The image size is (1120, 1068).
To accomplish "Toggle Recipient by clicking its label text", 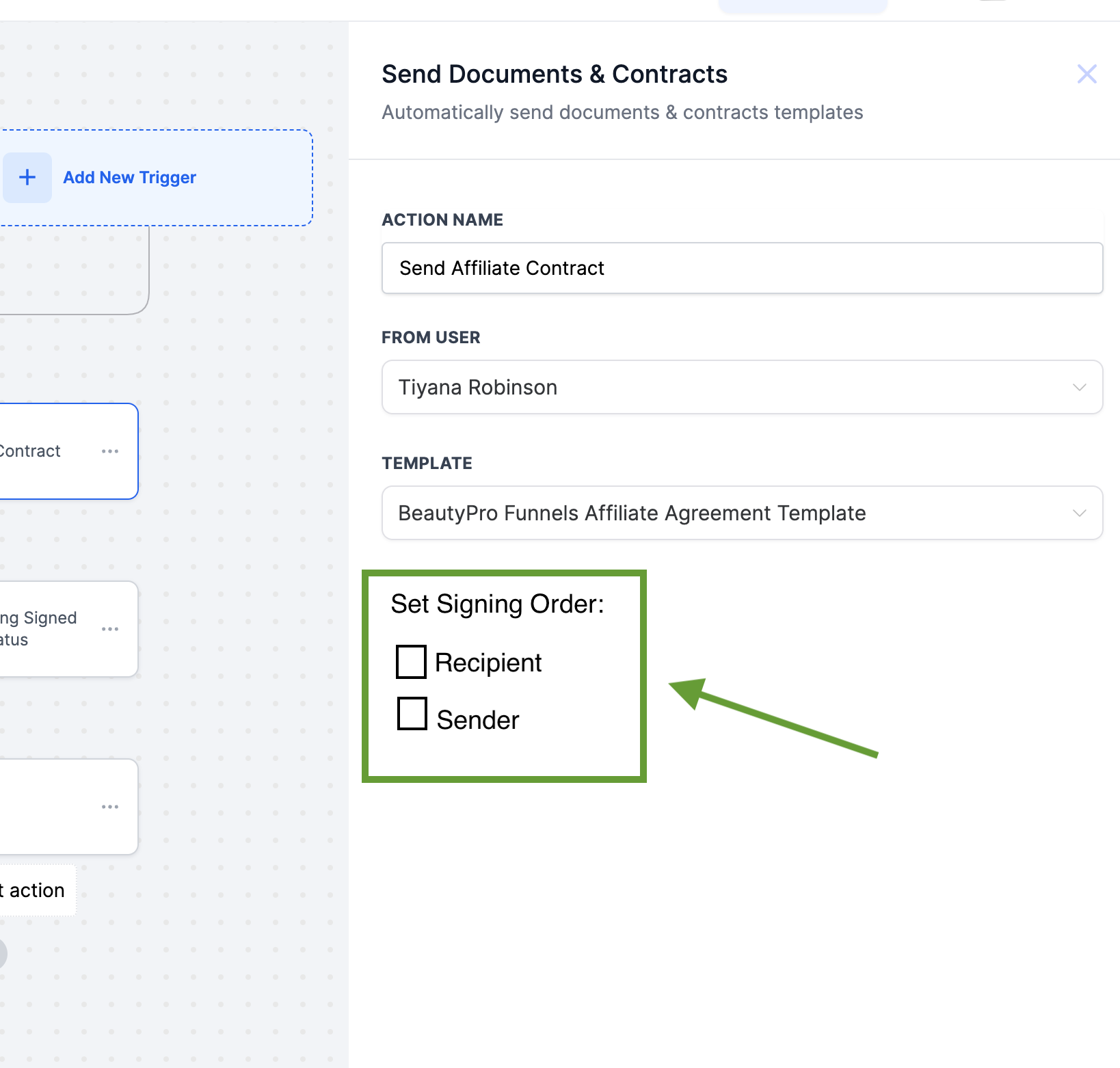I will [x=488, y=663].
